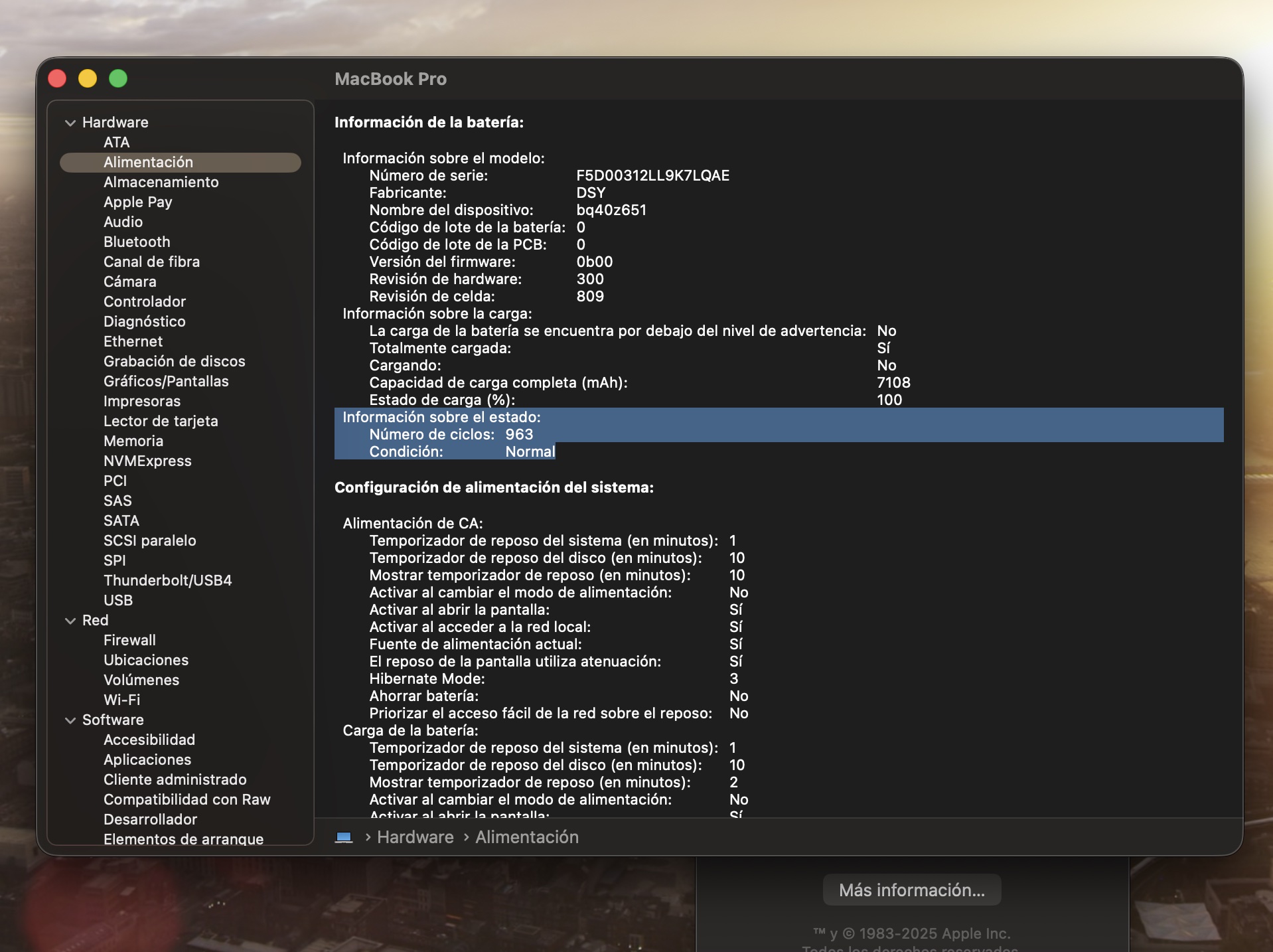The image size is (1273, 952).
Task: Select Bluetooth in the sidebar
Action: tap(137, 242)
